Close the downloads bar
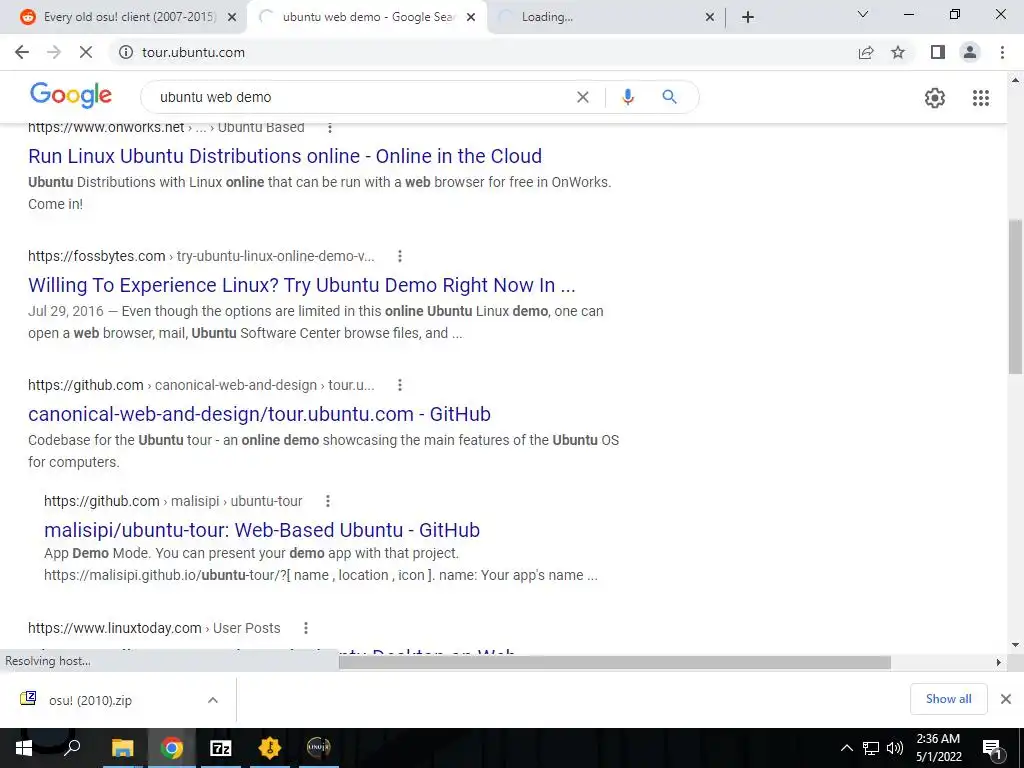The image size is (1024, 768). click(1006, 699)
